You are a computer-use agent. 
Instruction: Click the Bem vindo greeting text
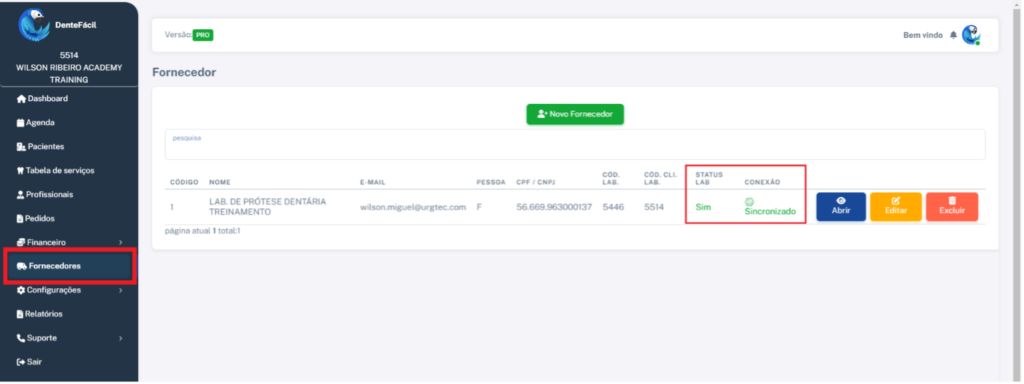(923, 35)
